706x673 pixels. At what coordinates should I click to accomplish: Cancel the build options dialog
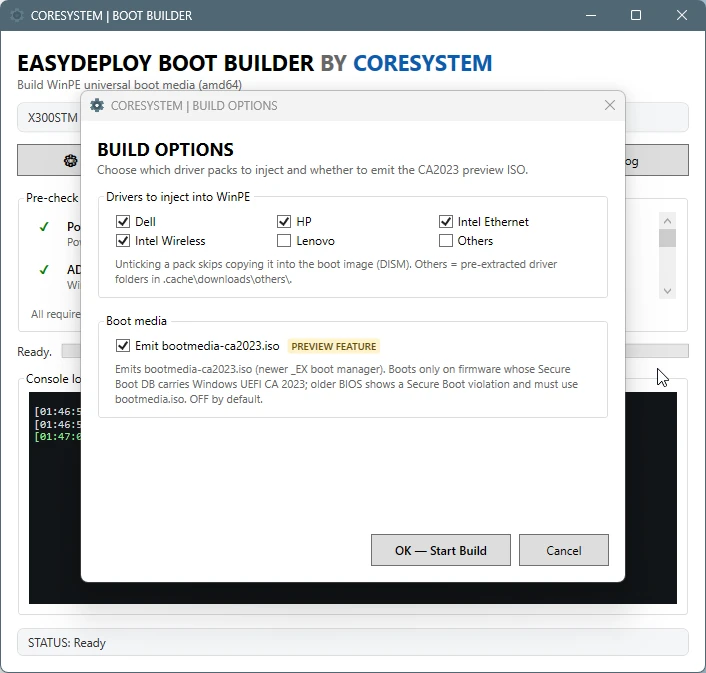click(564, 550)
